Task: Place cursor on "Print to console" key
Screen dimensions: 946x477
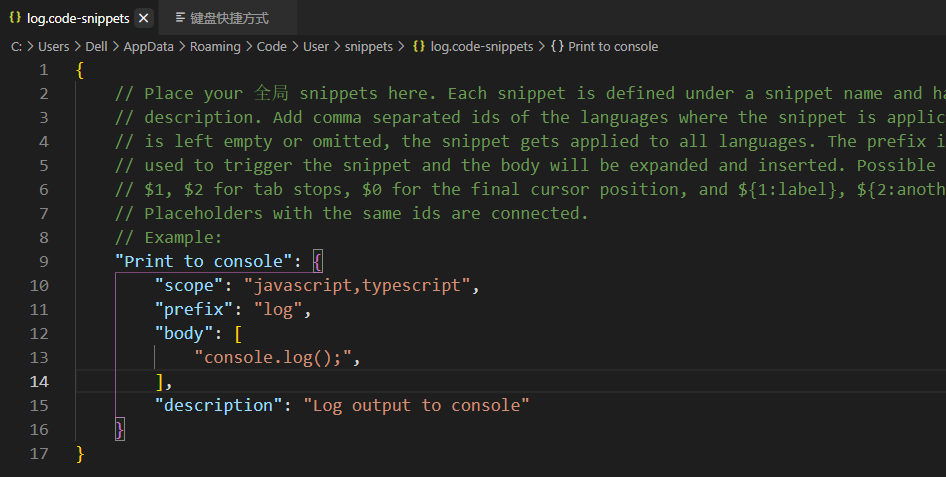Action: (x=204, y=262)
